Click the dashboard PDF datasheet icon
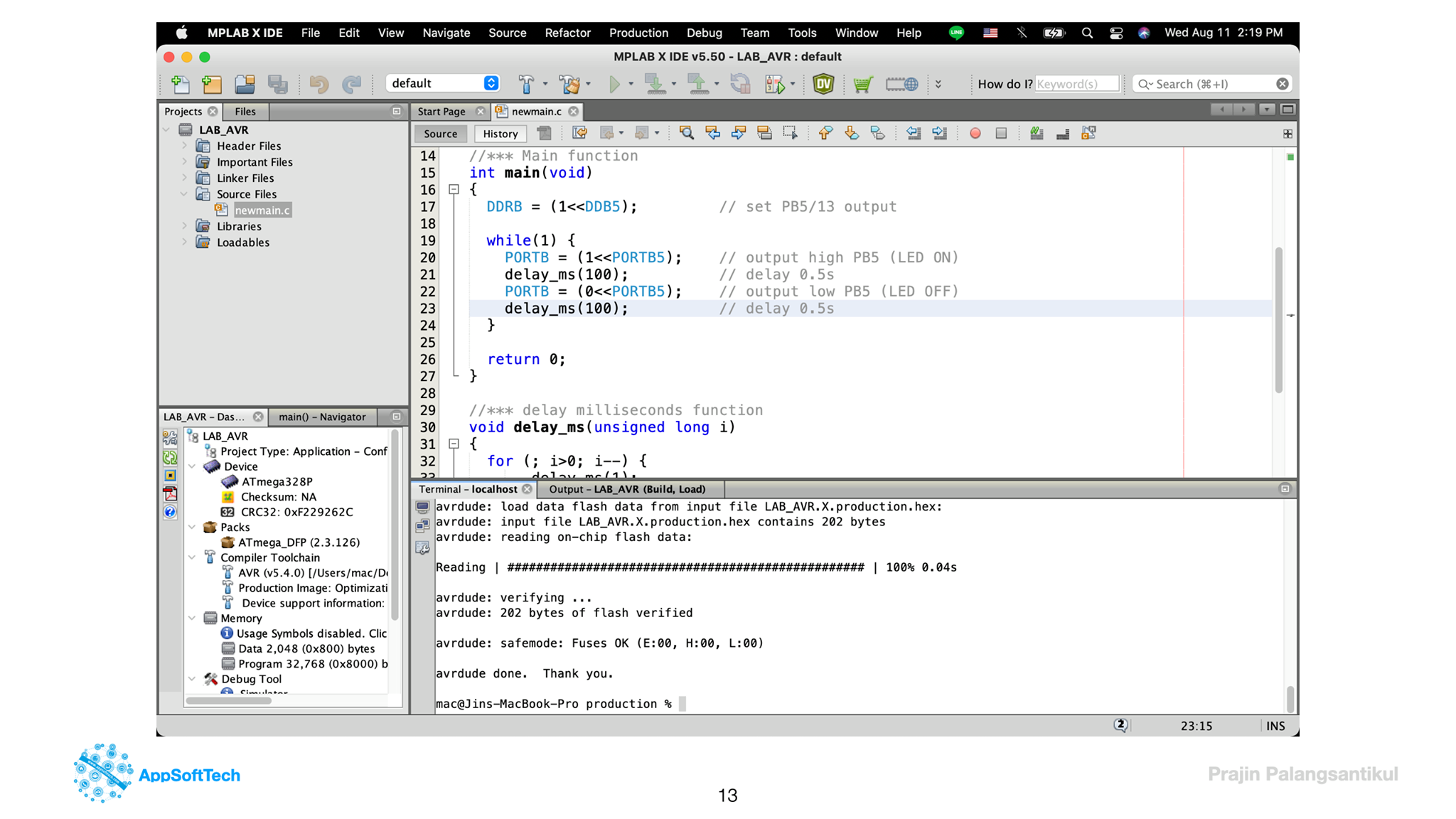 [170, 493]
